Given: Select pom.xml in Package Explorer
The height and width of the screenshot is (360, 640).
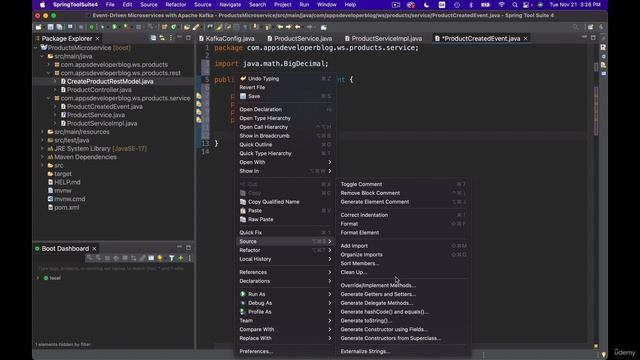Looking at the screenshot, I should click(67, 207).
